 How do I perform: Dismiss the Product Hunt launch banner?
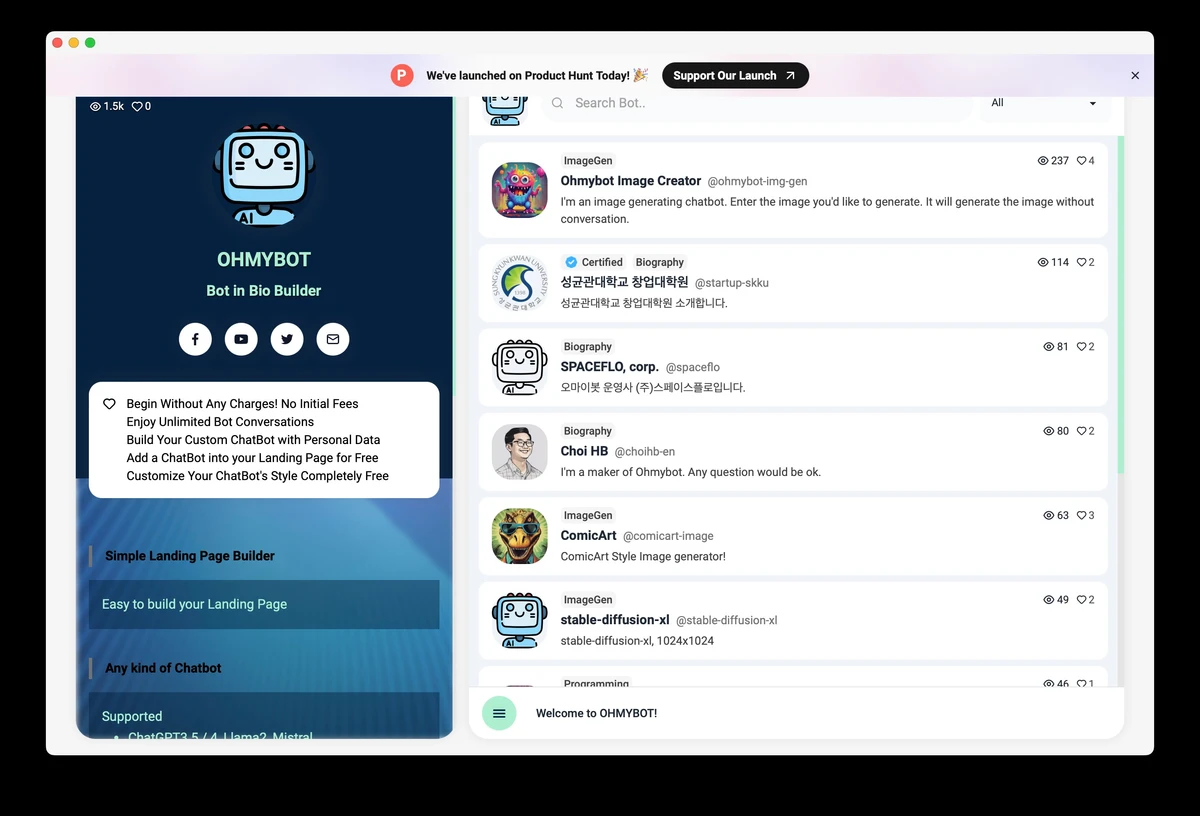coord(1135,76)
